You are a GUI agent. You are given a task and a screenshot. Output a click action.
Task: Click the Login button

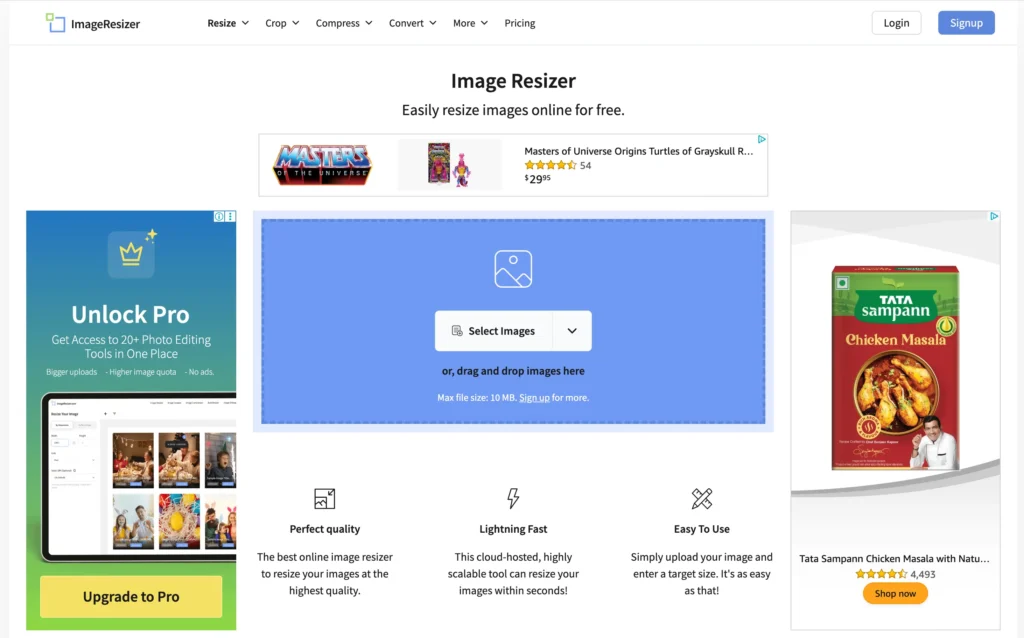[896, 23]
